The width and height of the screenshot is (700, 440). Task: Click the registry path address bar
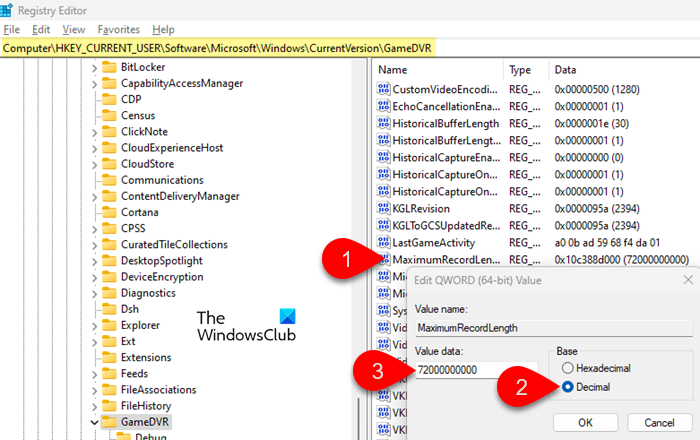point(350,48)
